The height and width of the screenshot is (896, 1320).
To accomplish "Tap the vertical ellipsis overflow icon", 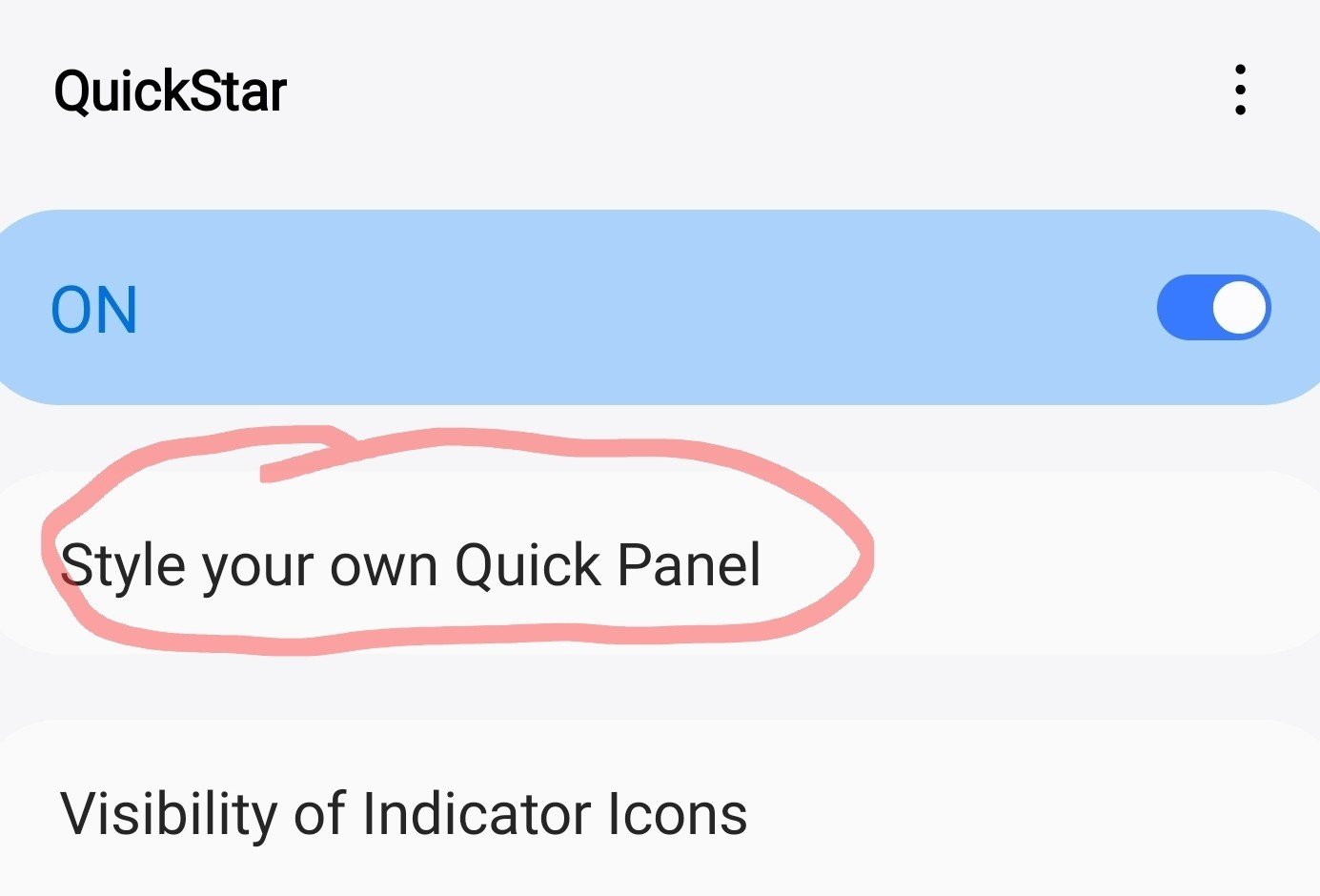I will 1239,91.
